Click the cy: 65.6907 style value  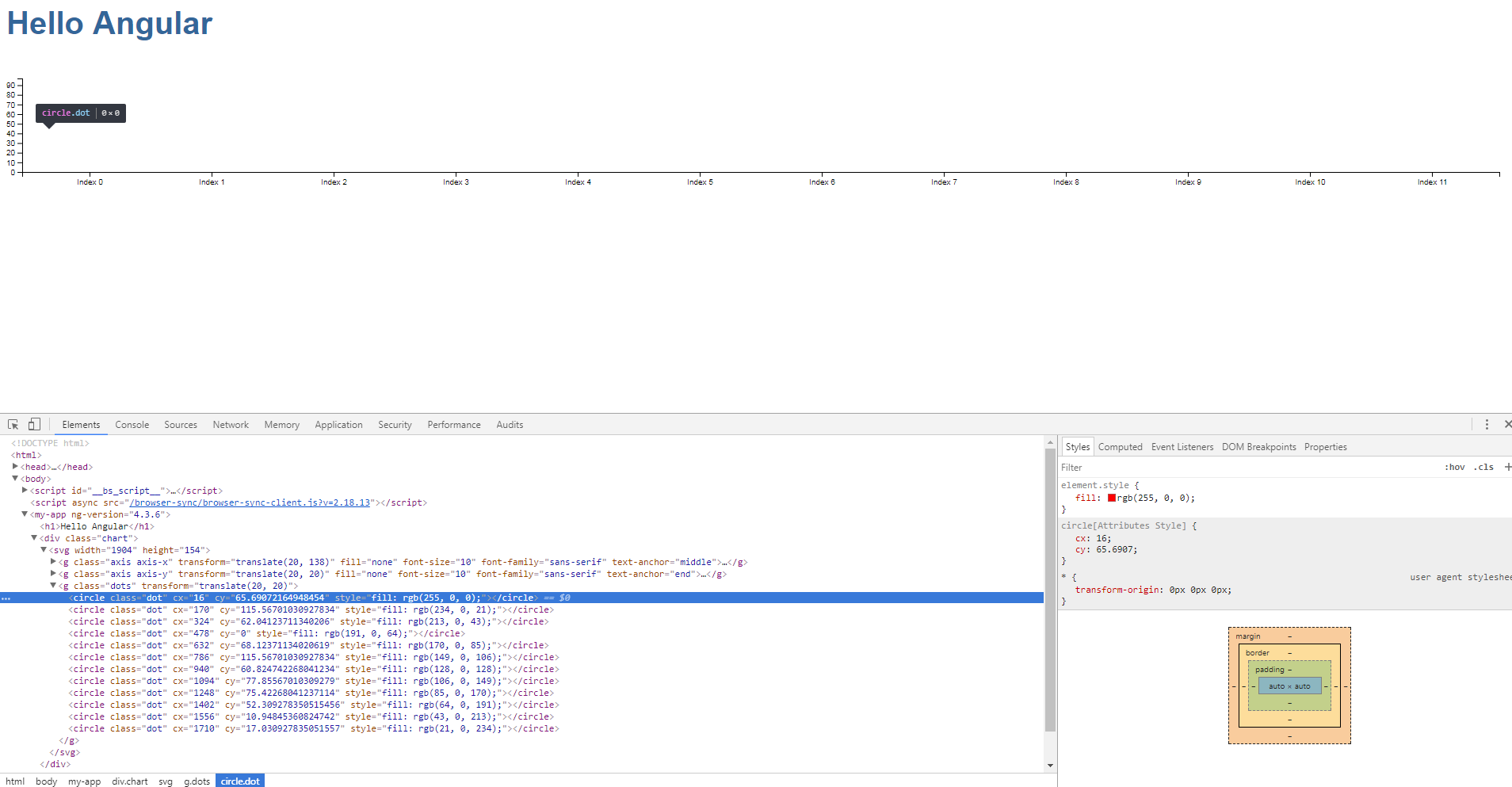coord(1116,549)
